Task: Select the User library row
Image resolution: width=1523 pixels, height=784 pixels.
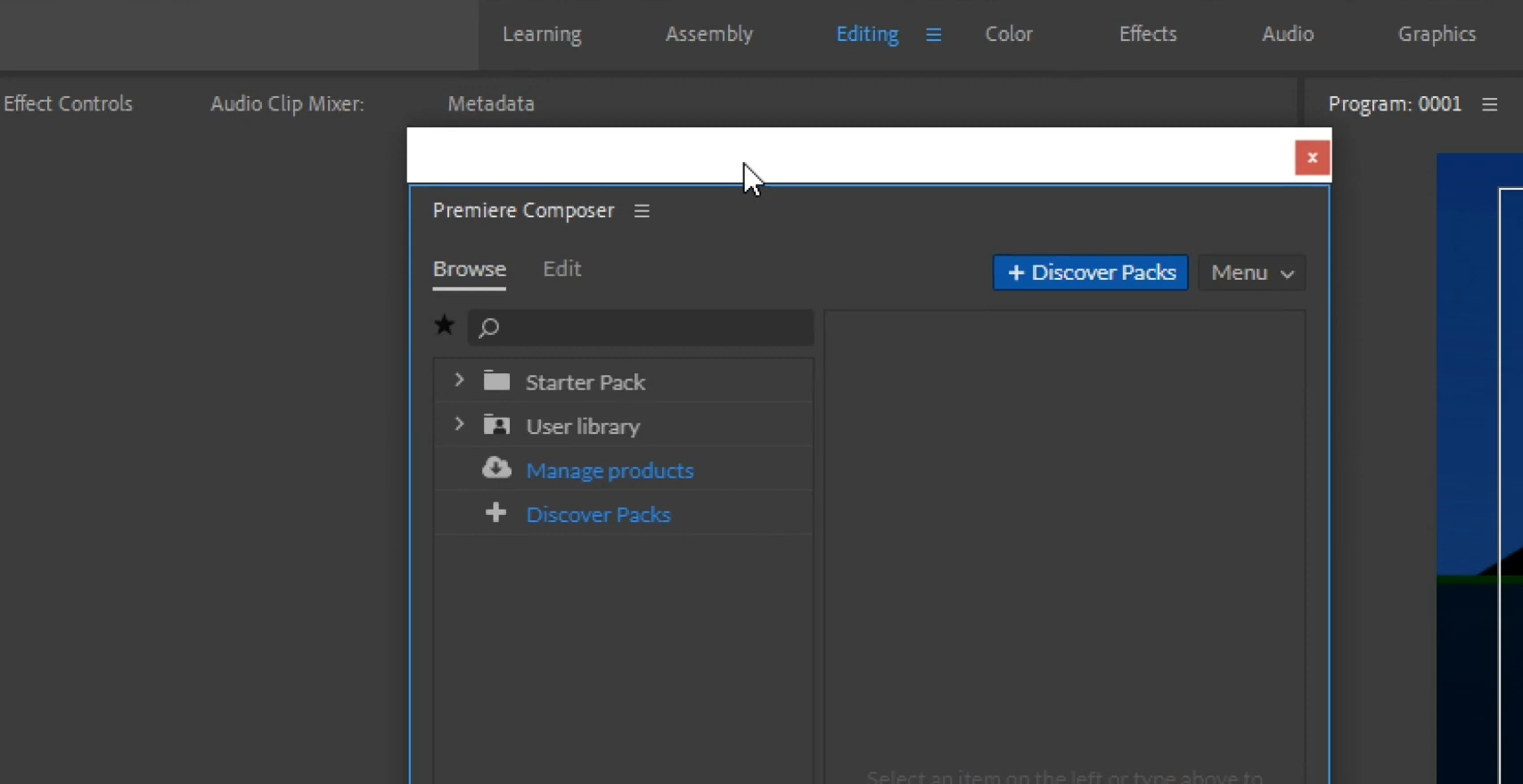Action: click(624, 425)
